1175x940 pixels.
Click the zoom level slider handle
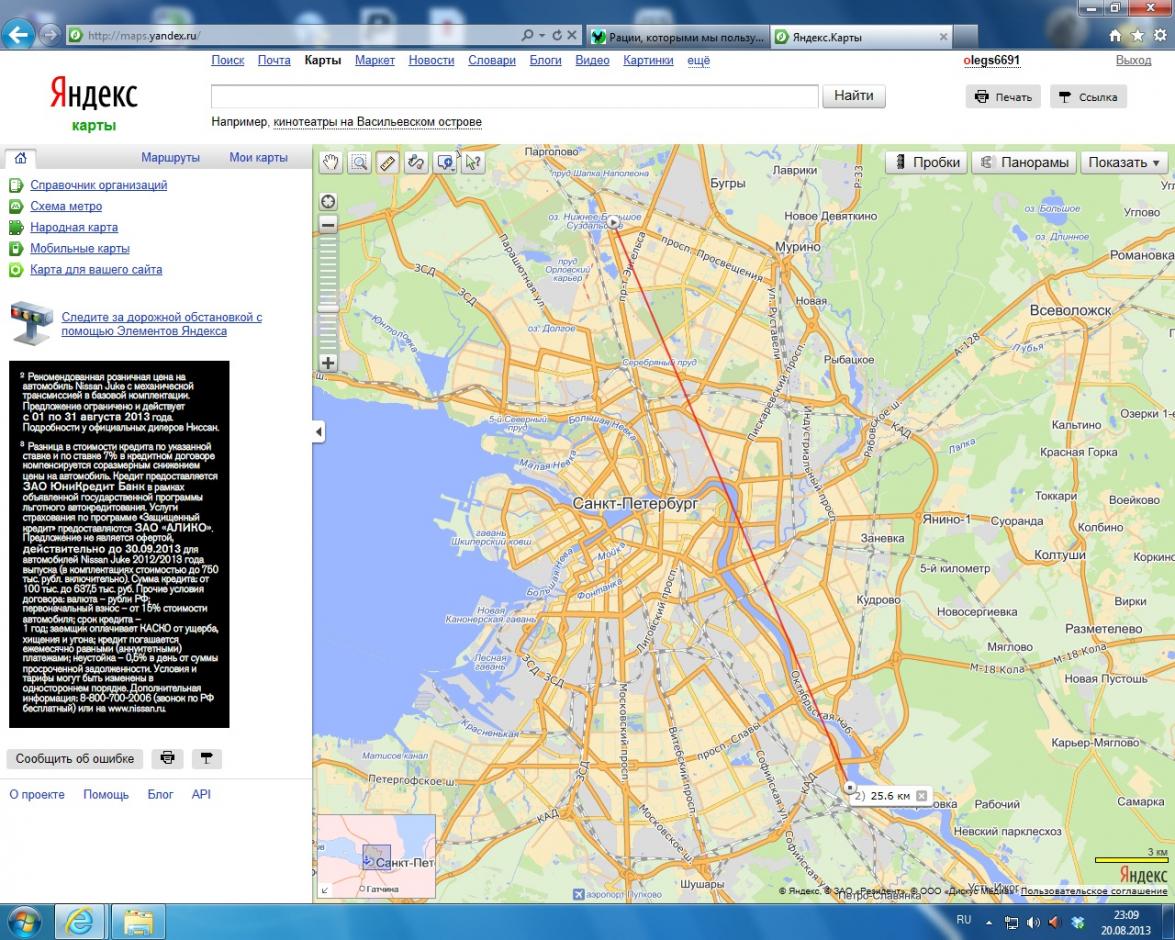click(x=328, y=307)
